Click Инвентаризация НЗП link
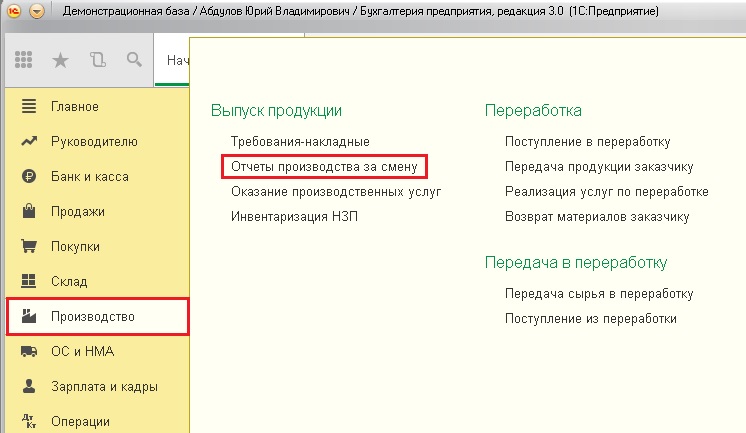Viewport: 746px width, 433px height. (x=294, y=216)
